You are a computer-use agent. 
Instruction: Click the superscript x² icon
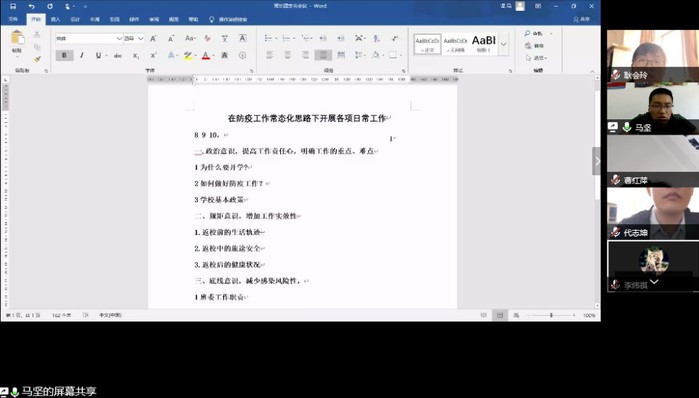pyautogui.click(x=153, y=56)
